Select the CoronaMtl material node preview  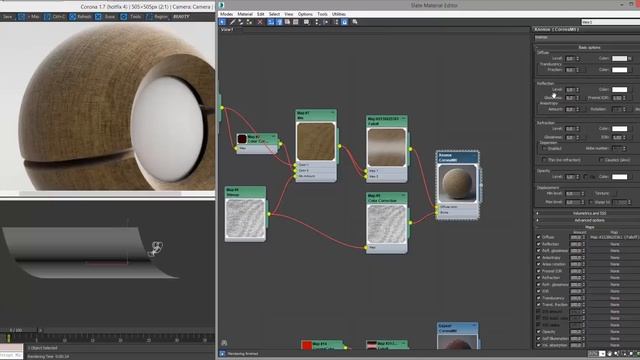point(457,183)
